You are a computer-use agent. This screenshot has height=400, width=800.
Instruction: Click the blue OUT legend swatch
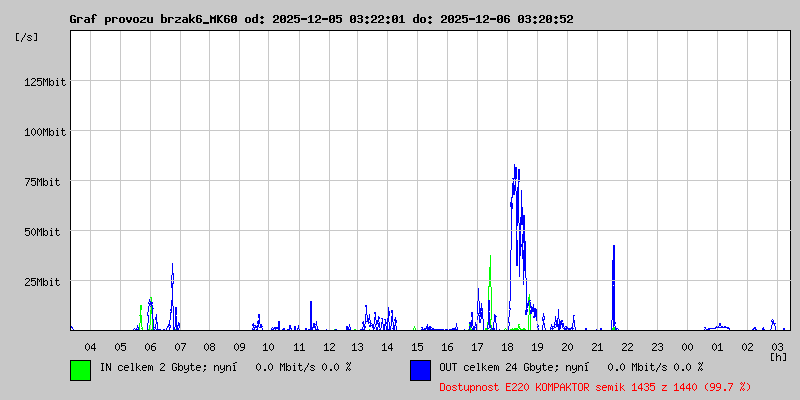point(420,370)
